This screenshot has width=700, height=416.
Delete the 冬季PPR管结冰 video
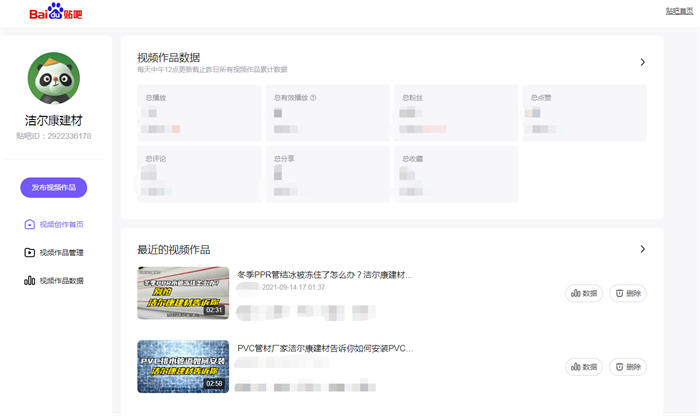(x=627, y=293)
